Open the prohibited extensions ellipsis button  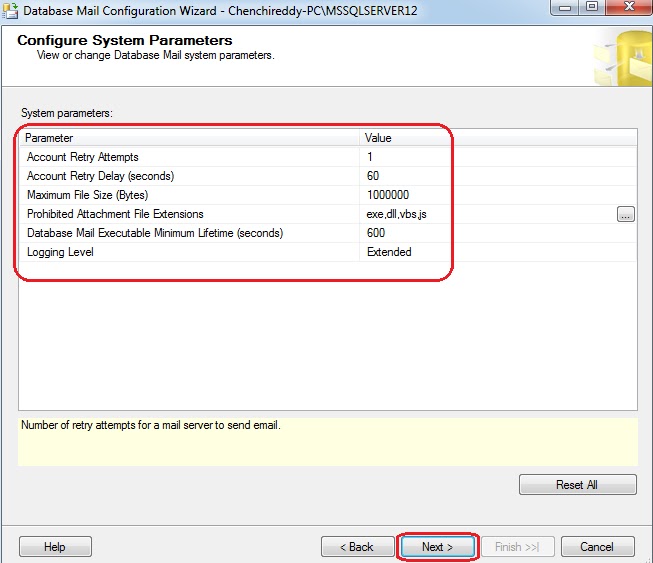626,214
